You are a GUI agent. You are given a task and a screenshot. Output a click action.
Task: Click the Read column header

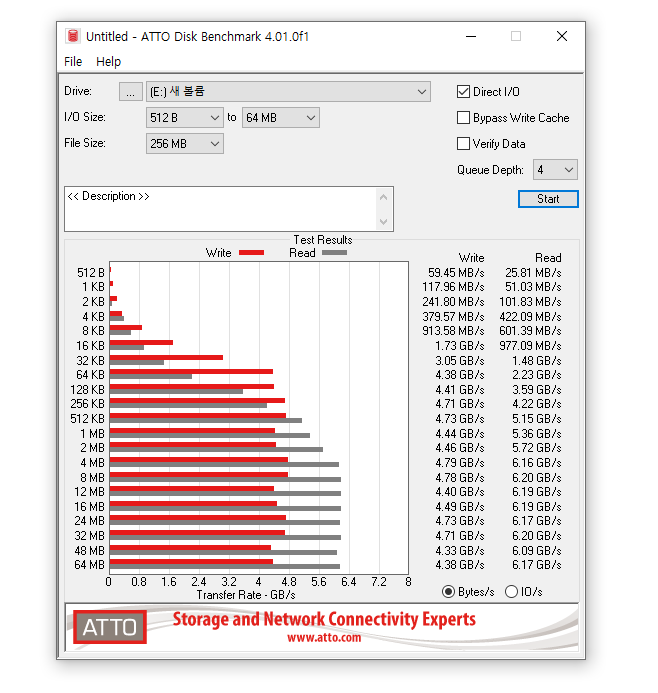pyautogui.click(x=548, y=258)
